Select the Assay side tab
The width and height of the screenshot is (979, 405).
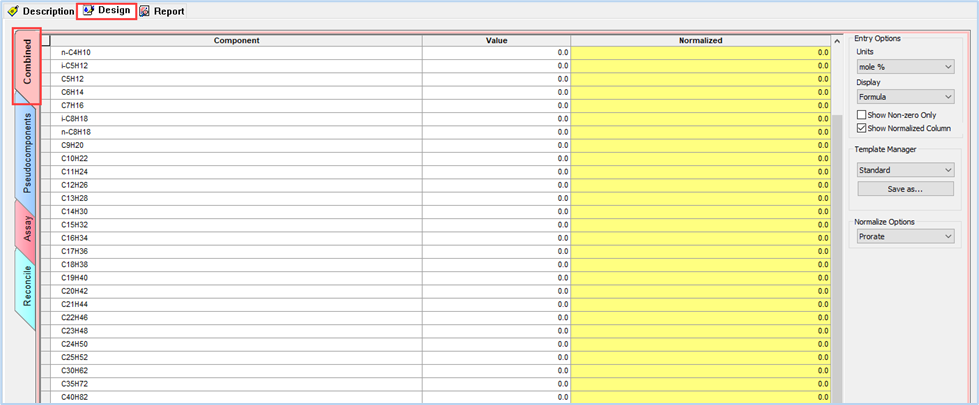[27, 228]
